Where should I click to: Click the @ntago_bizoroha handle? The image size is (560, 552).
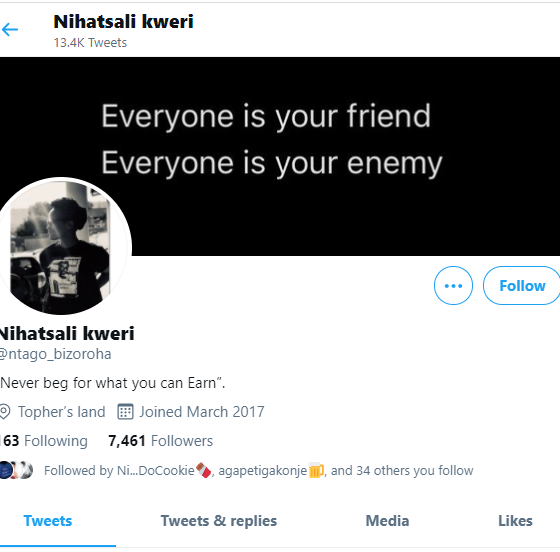coord(55,354)
